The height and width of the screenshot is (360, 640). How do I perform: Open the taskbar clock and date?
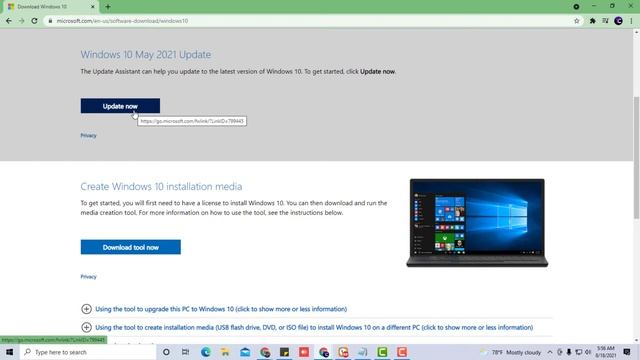coord(606,352)
